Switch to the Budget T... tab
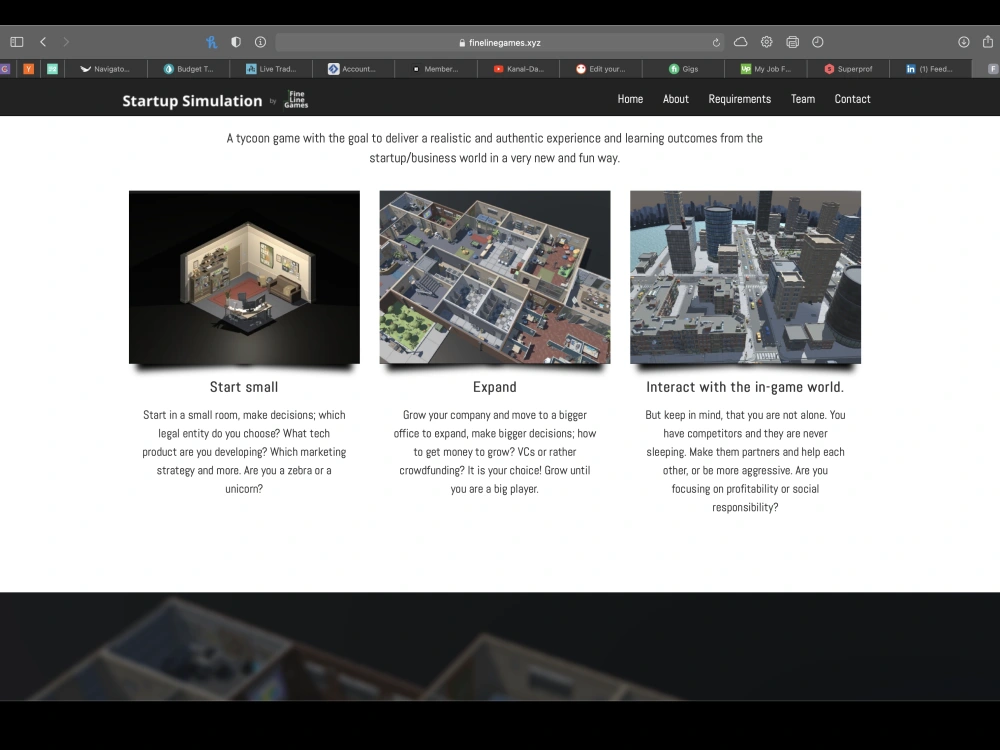Image resolution: width=1000 pixels, height=750 pixels. pos(188,69)
